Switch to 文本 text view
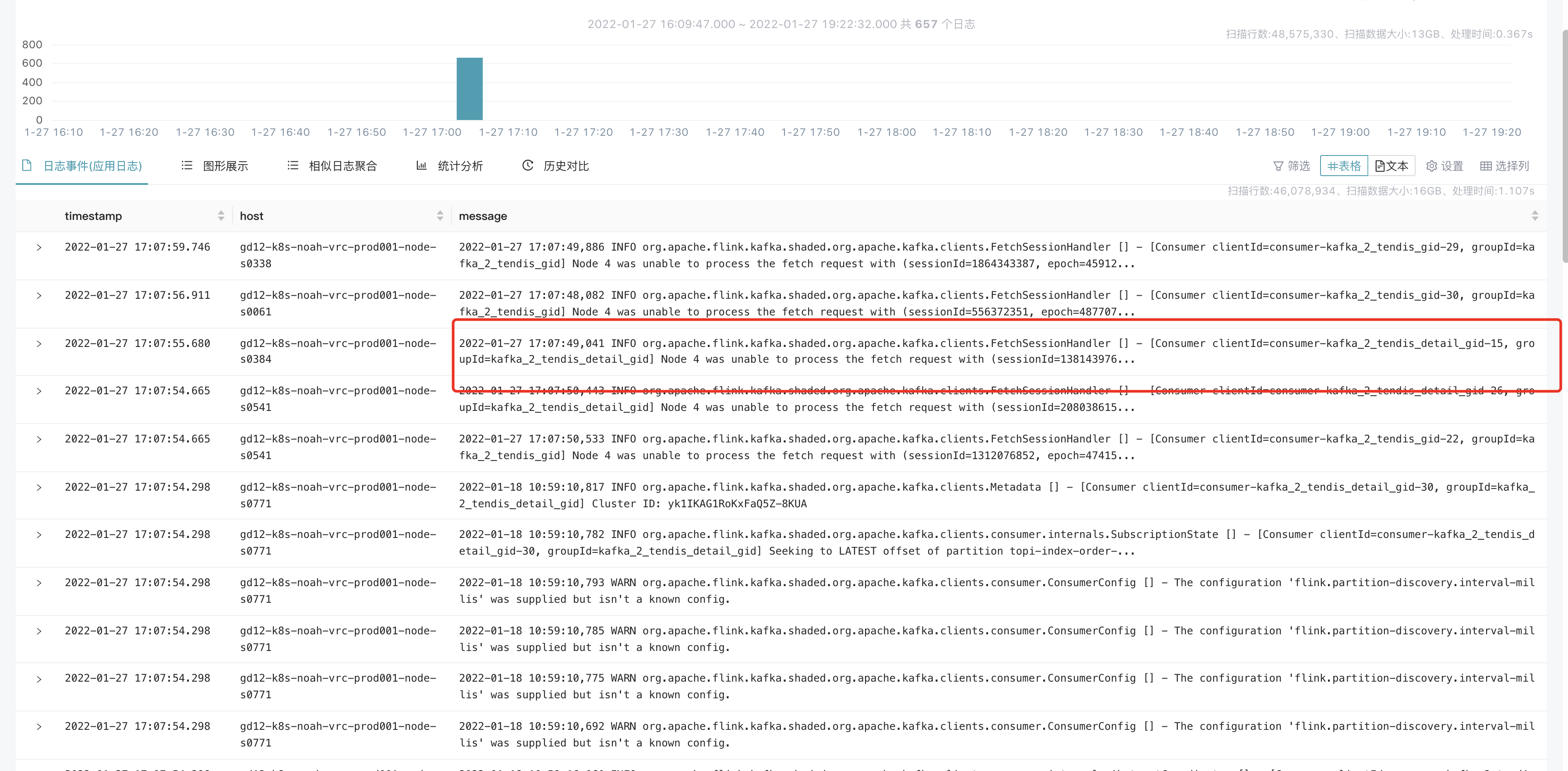 [x=1391, y=166]
